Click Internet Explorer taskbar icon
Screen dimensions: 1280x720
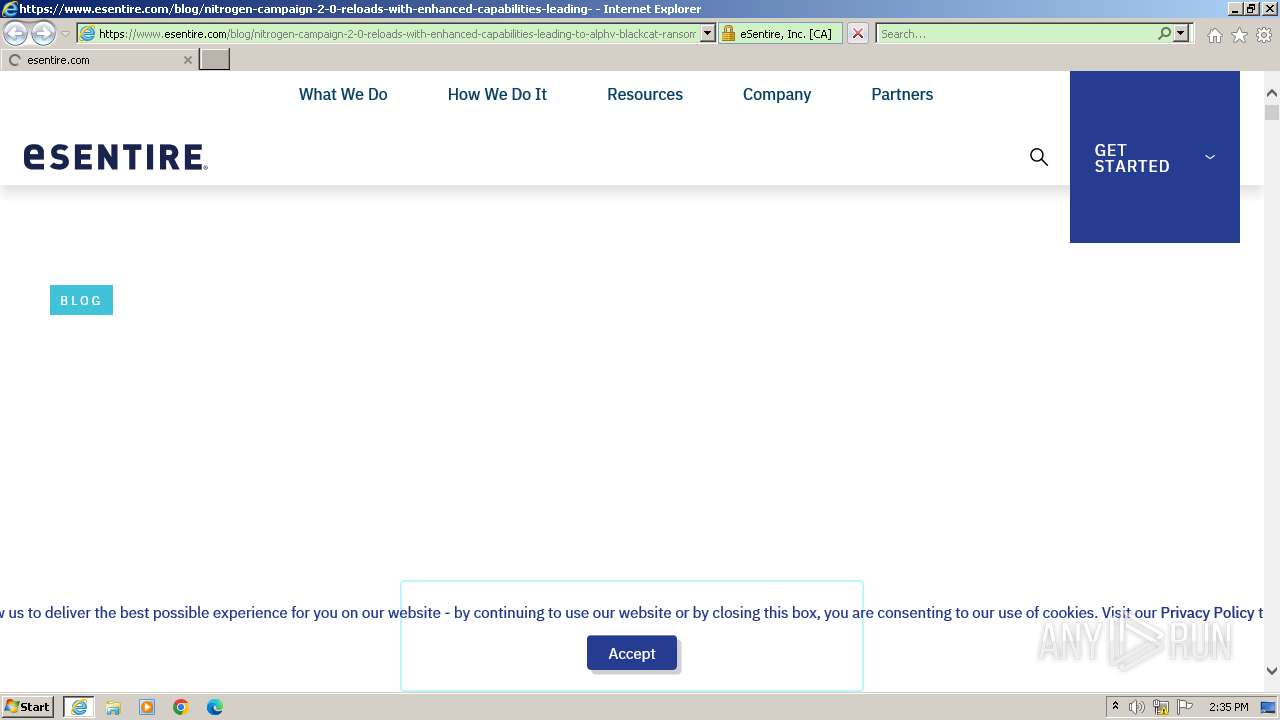(x=79, y=707)
